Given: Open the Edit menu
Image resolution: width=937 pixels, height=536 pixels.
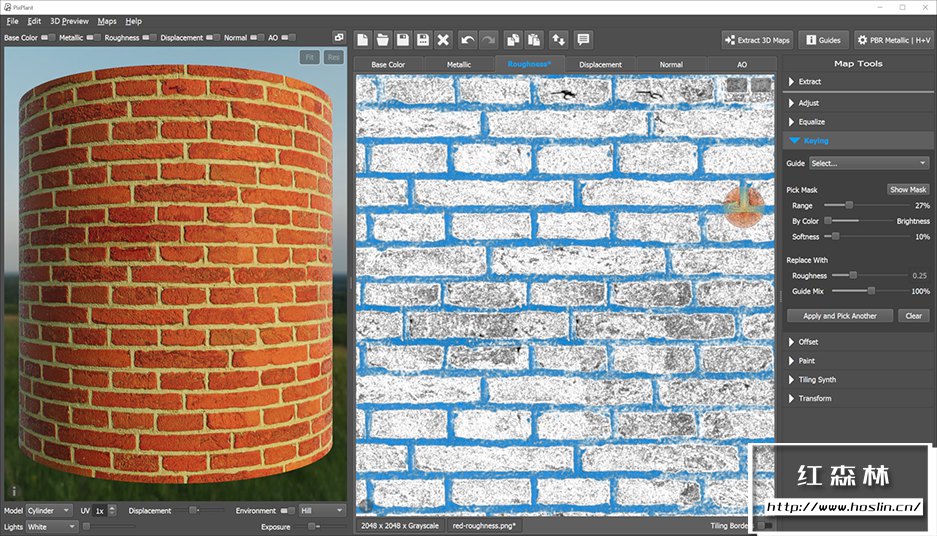Looking at the screenshot, I should click(x=34, y=21).
